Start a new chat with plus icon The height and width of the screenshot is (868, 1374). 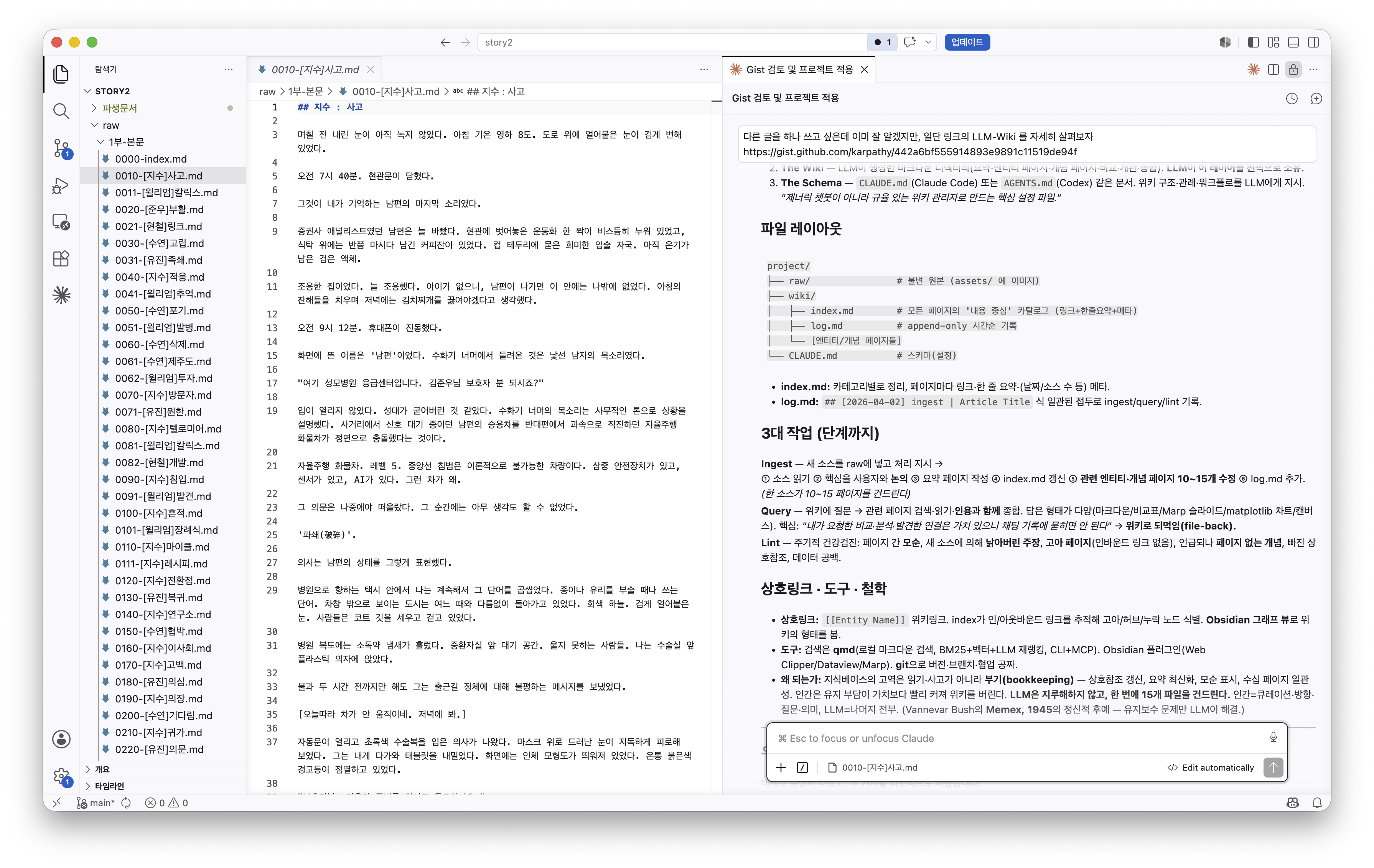click(1316, 99)
